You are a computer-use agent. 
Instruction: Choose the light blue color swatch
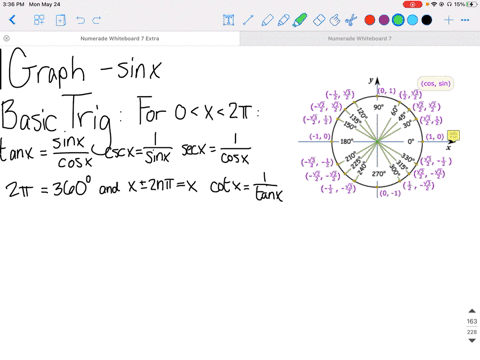pos(412,20)
